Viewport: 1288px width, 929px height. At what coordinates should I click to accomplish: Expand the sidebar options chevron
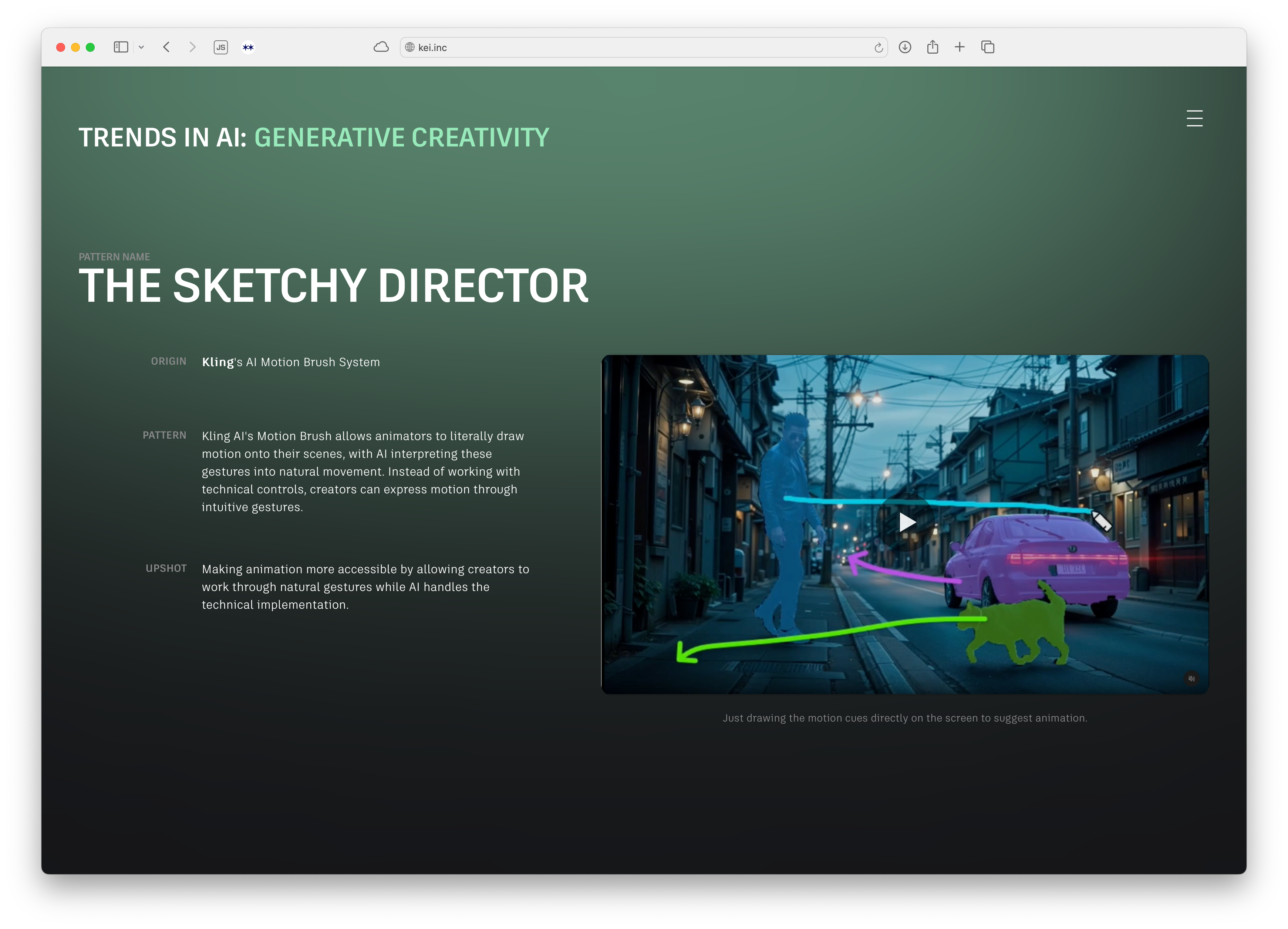(141, 47)
